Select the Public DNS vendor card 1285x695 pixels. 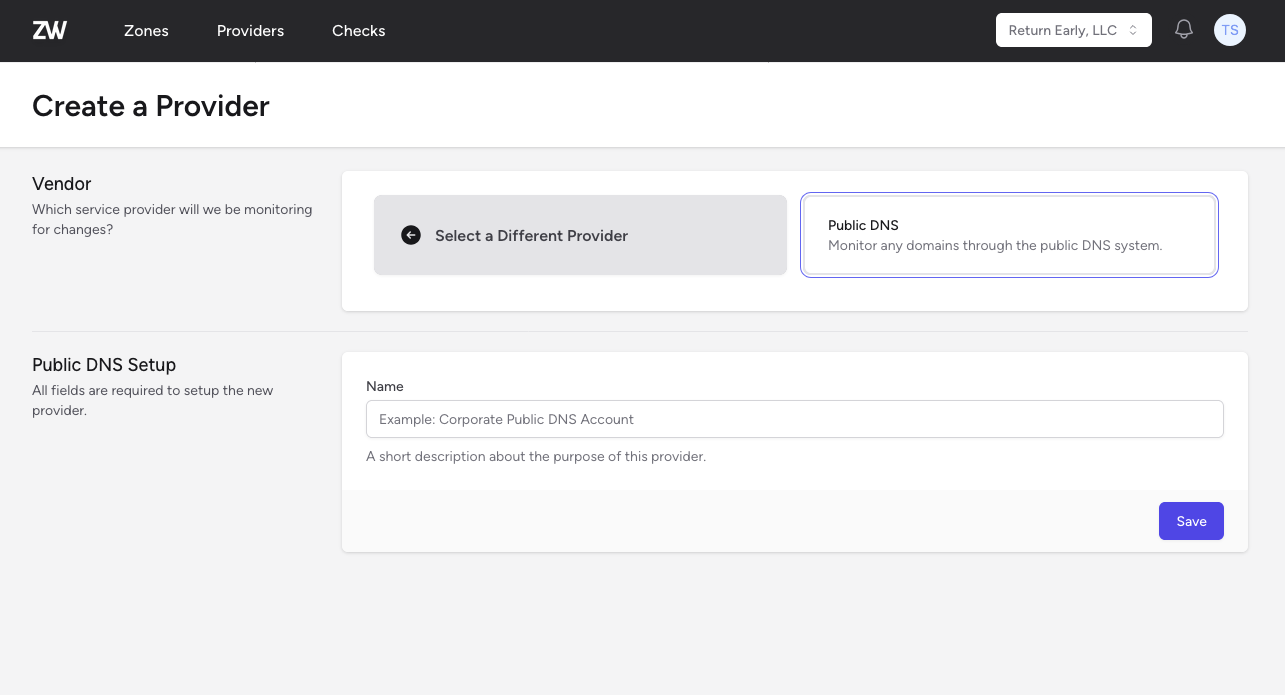coord(1009,234)
